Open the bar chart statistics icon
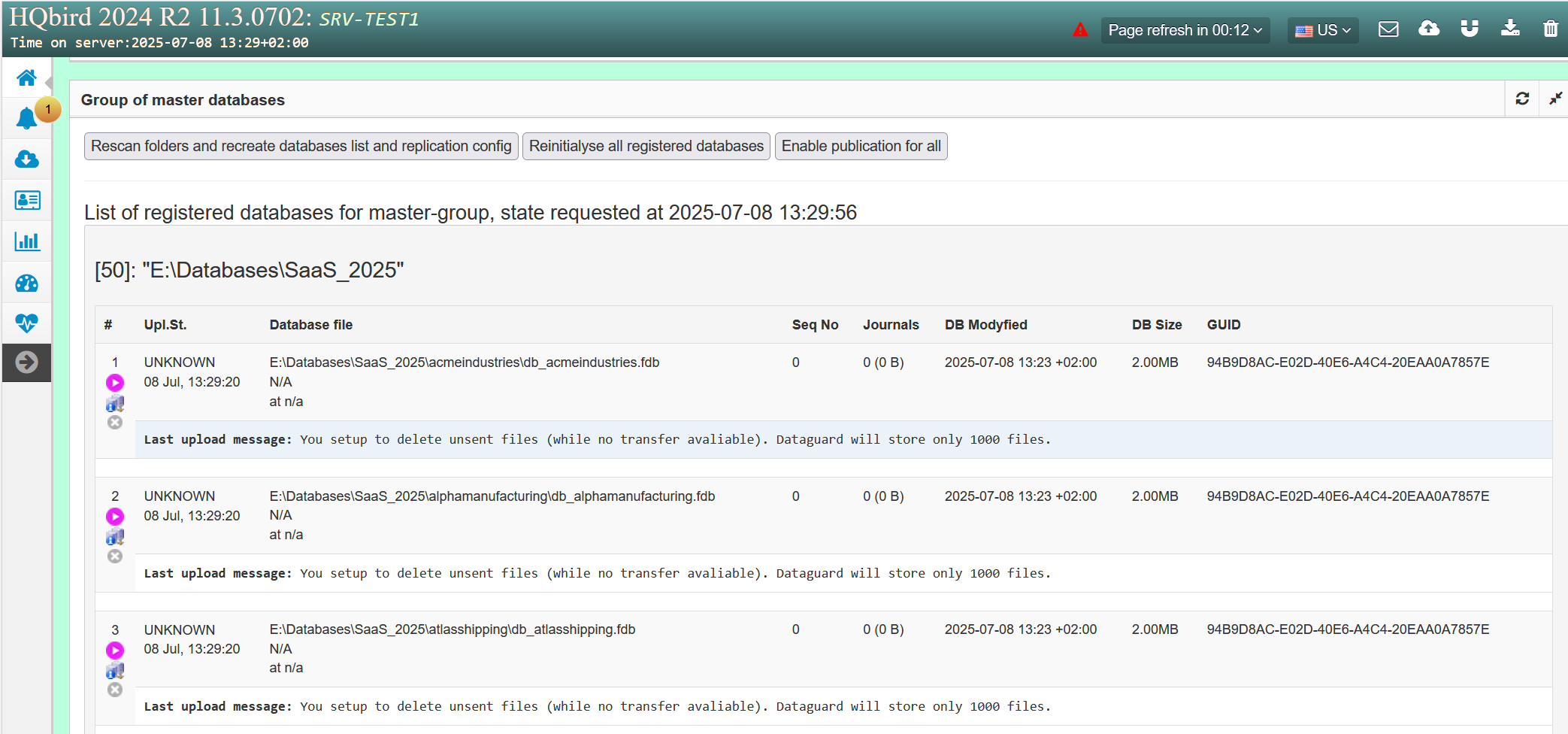Image resolution: width=1568 pixels, height=734 pixels. point(27,241)
